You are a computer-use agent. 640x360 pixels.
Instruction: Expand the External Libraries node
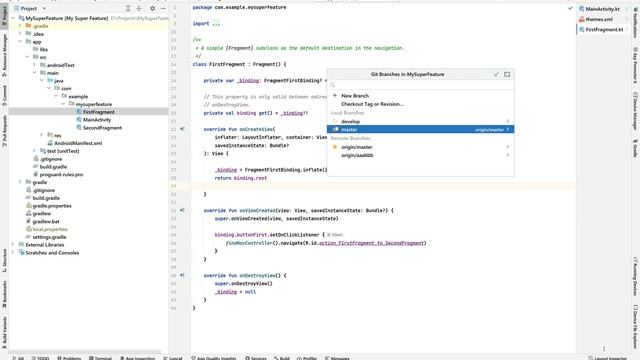(x=13, y=244)
